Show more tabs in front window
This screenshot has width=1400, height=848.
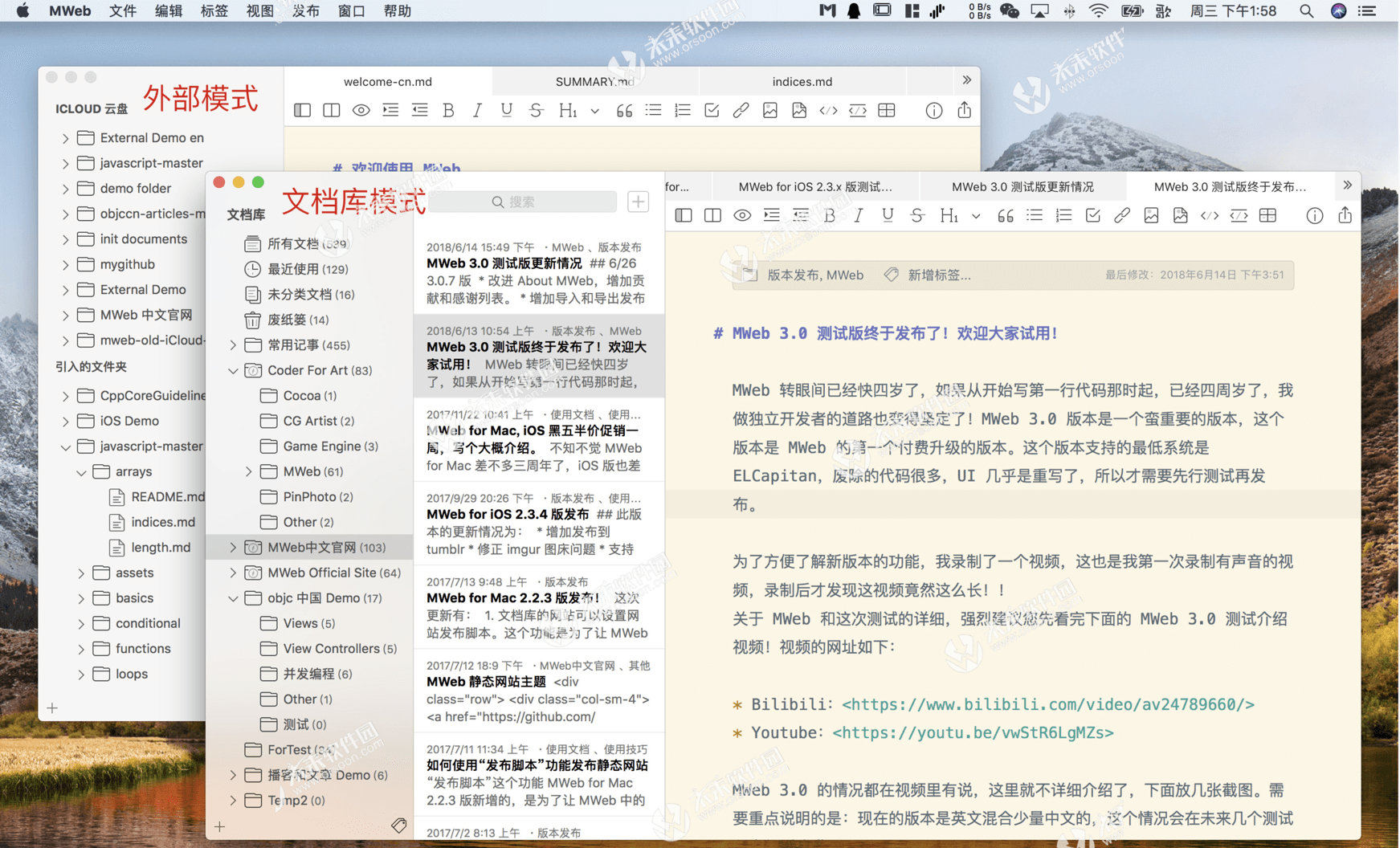(x=1348, y=185)
